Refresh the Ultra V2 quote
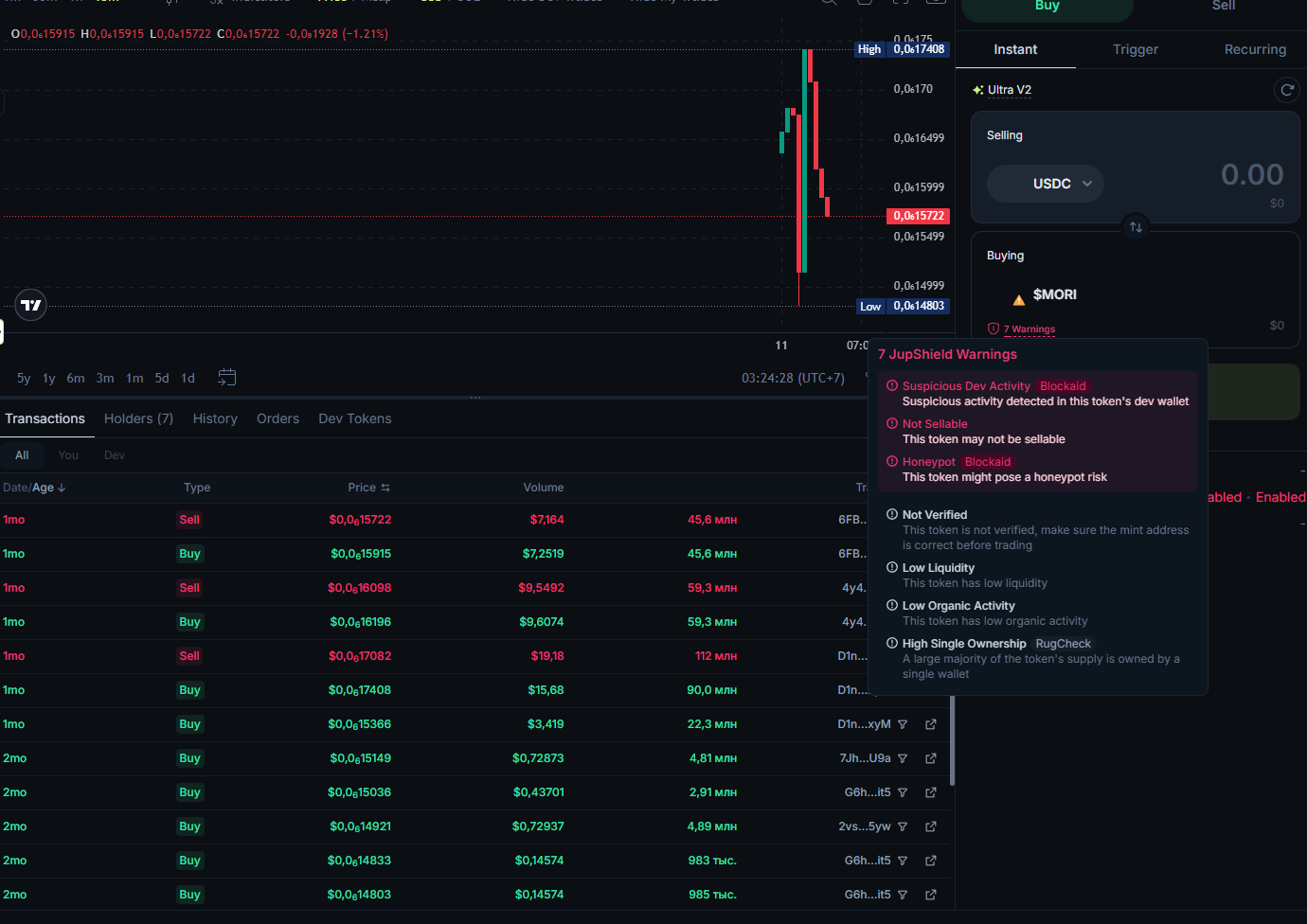1307x924 pixels. pos(1286,90)
